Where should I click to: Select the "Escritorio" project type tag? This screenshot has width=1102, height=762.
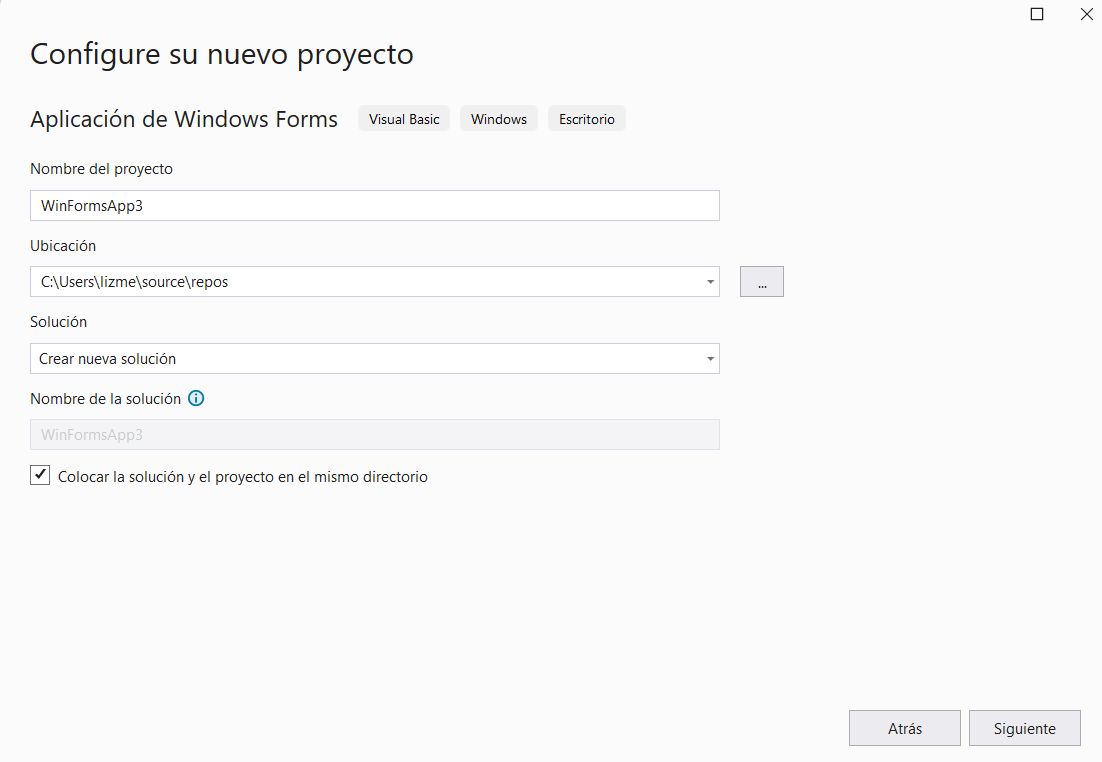(586, 118)
